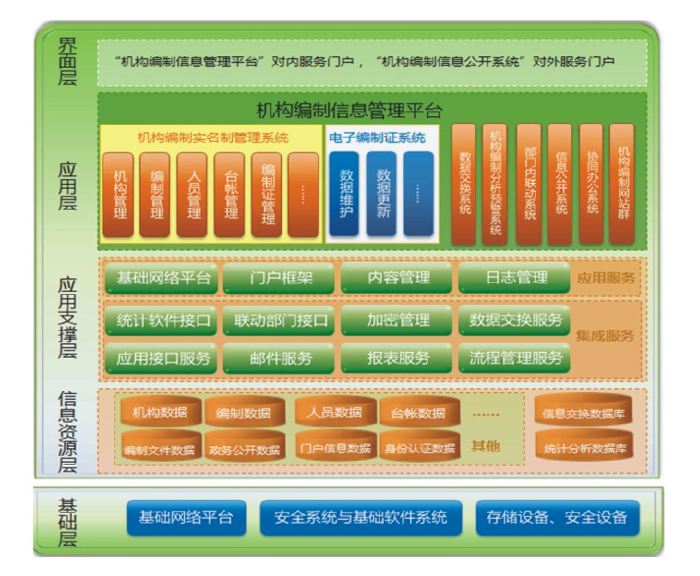Viewport: 700px width, 576px height.
Task: Select the 身份认证数据 database cylinder
Action: click(x=419, y=448)
